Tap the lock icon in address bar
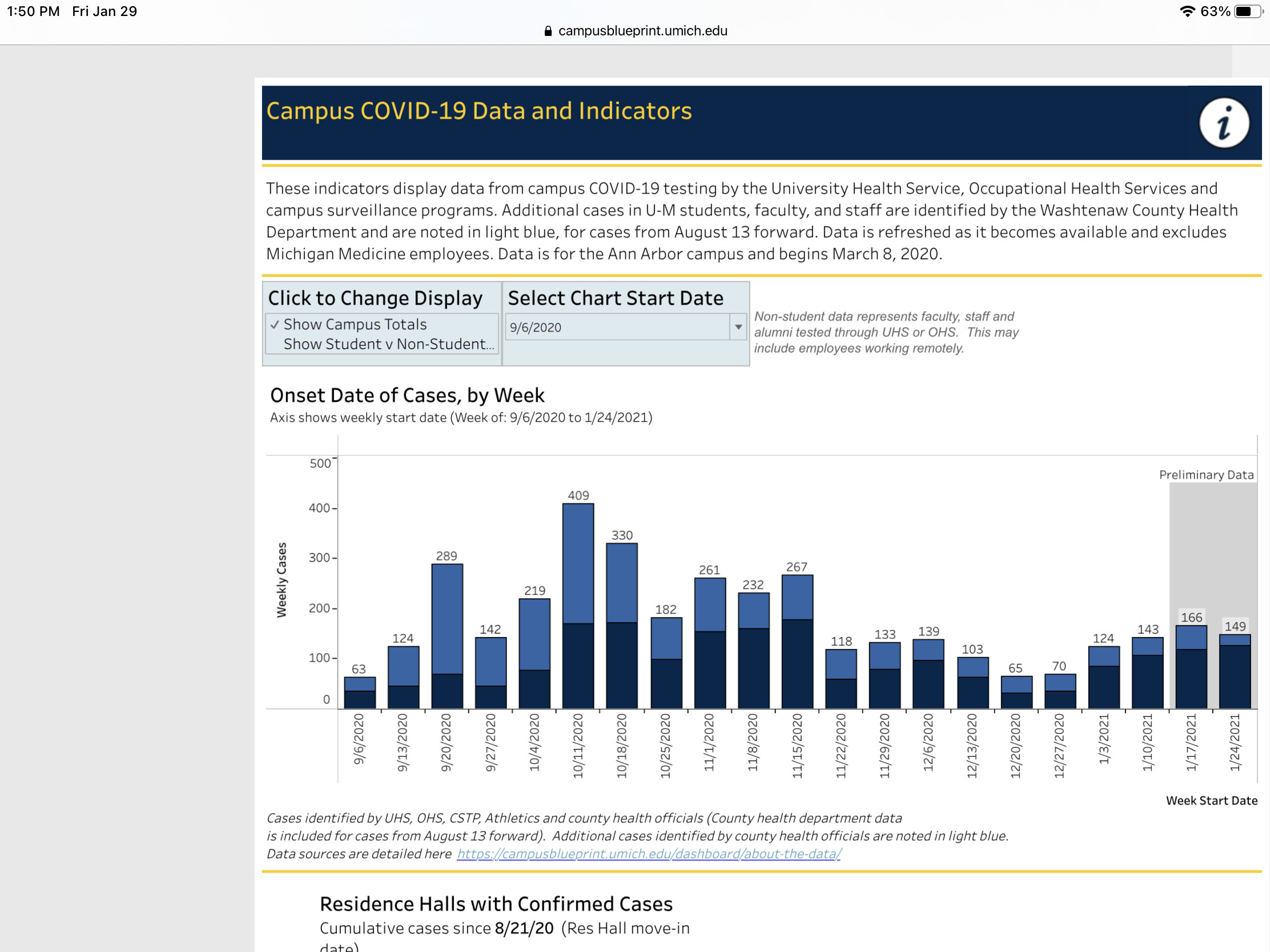Viewport: 1270px width, 952px height. pos(548,31)
